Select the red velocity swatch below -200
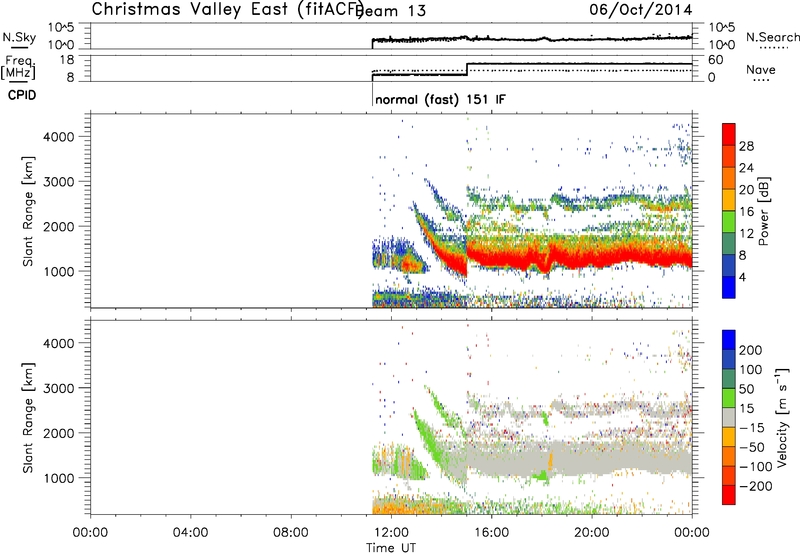The height and width of the screenshot is (554, 800). coord(729,495)
